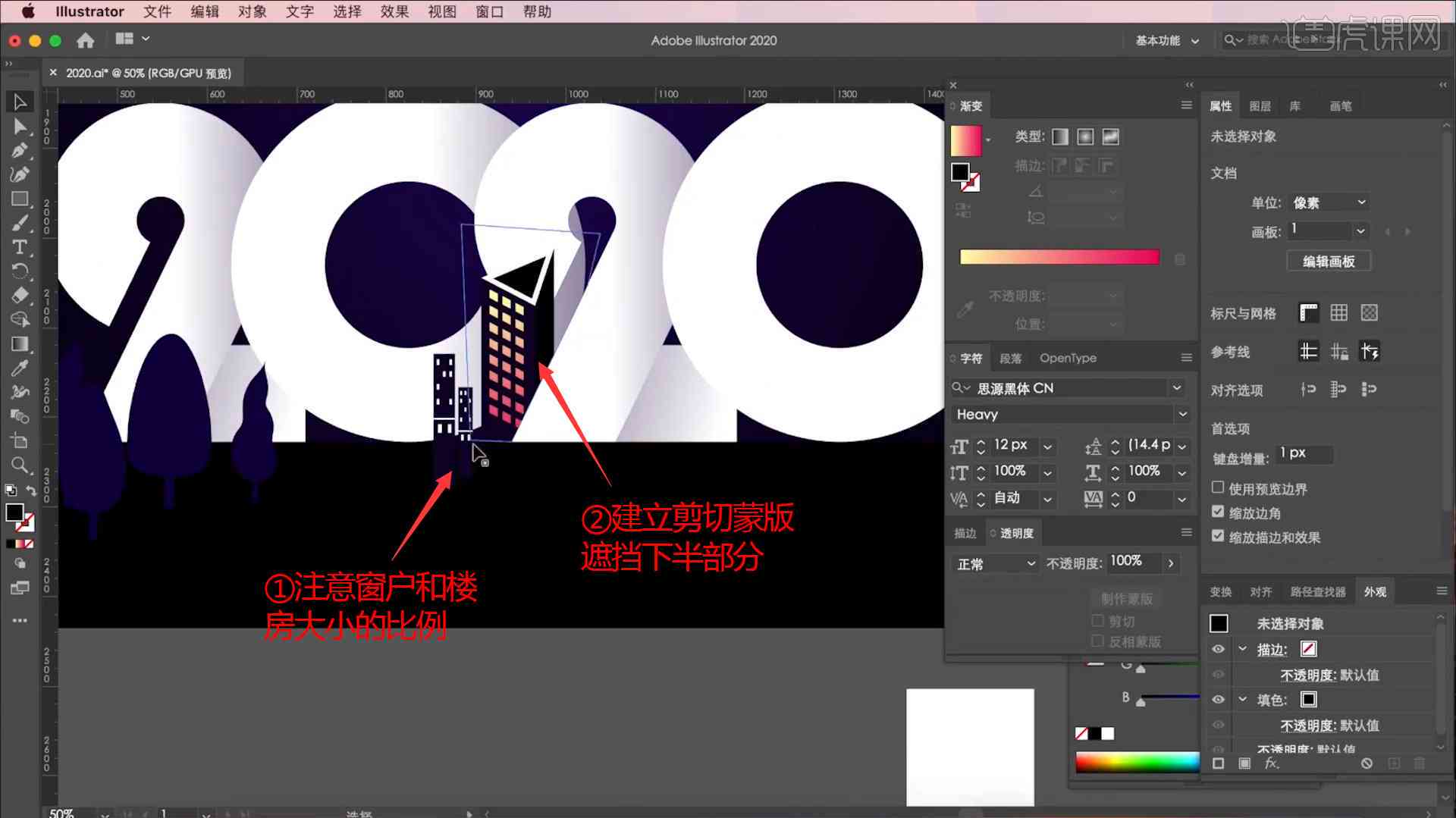1456x818 pixels.
Task: Switch to the OpenType tab
Action: pos(1068,358)
